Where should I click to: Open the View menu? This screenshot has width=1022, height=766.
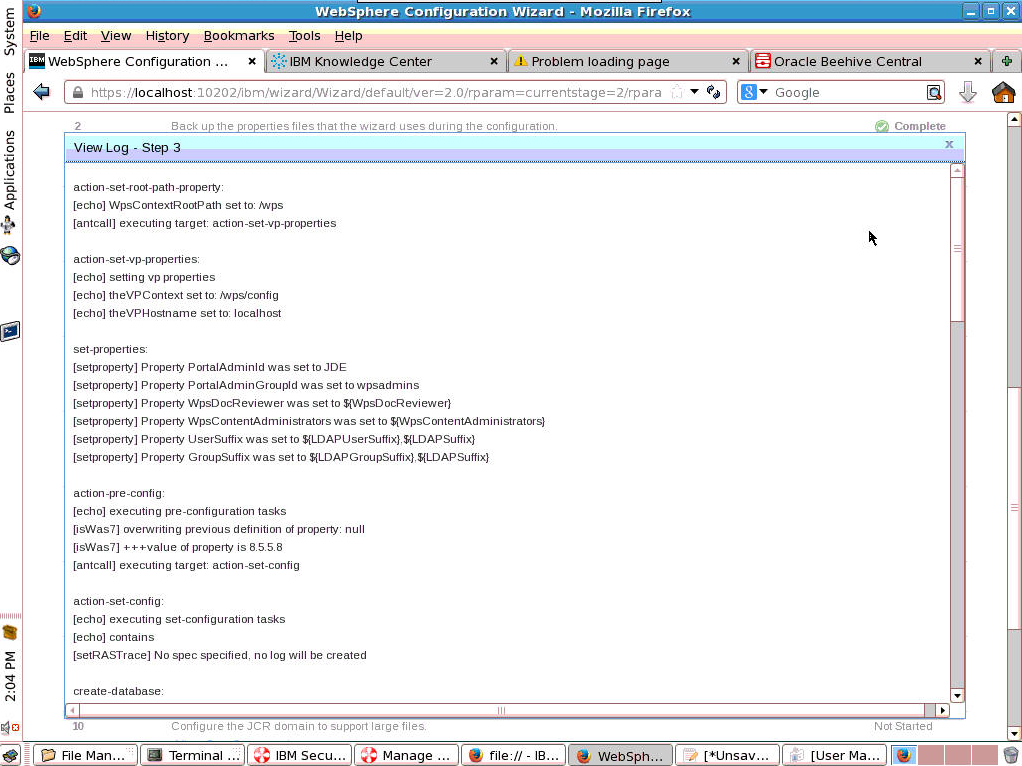coord(115,36)
